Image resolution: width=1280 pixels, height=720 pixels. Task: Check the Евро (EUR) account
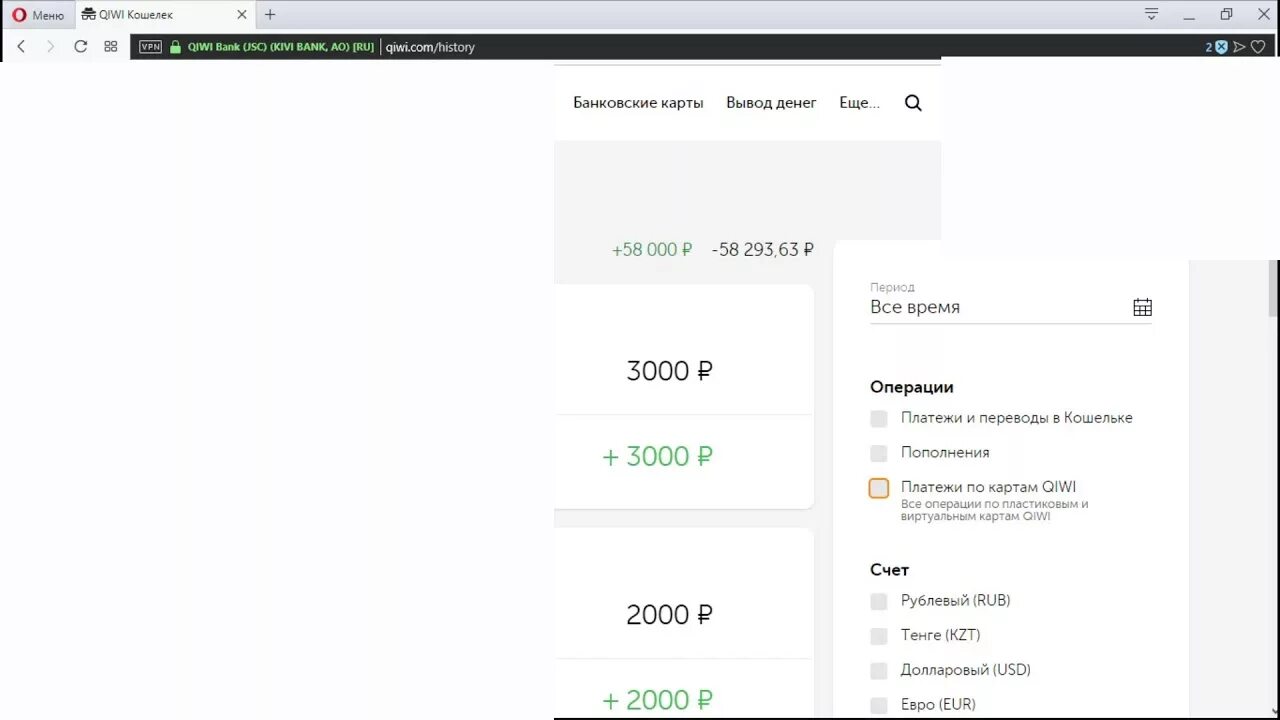click(879, 705)
